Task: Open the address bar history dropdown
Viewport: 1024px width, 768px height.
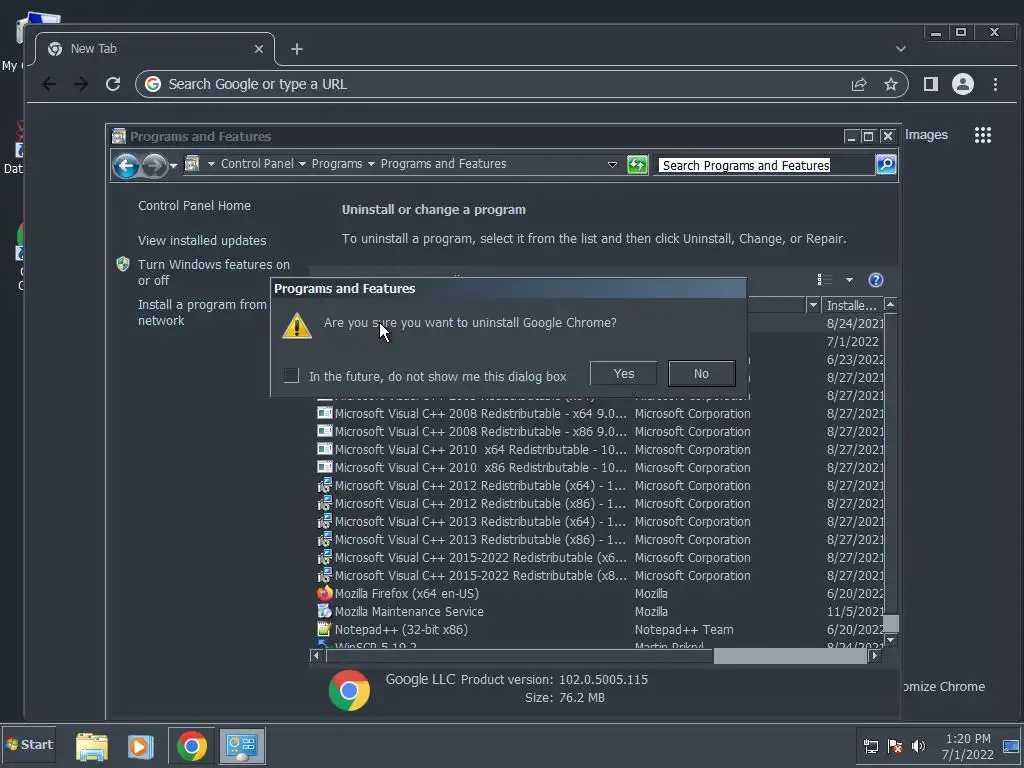Action: 612,165
